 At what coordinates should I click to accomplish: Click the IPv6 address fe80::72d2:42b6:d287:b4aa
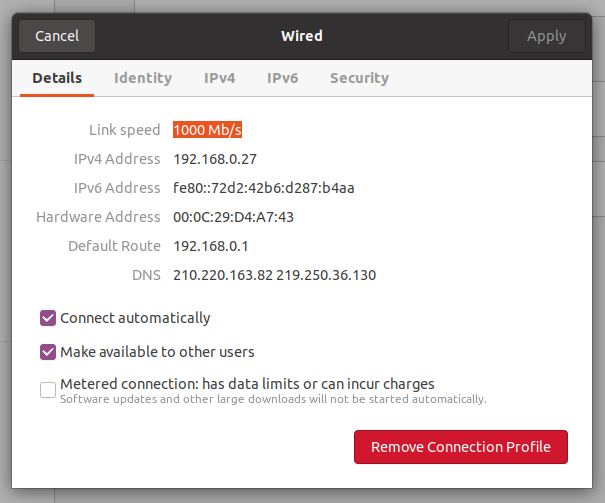click(264, 188)
